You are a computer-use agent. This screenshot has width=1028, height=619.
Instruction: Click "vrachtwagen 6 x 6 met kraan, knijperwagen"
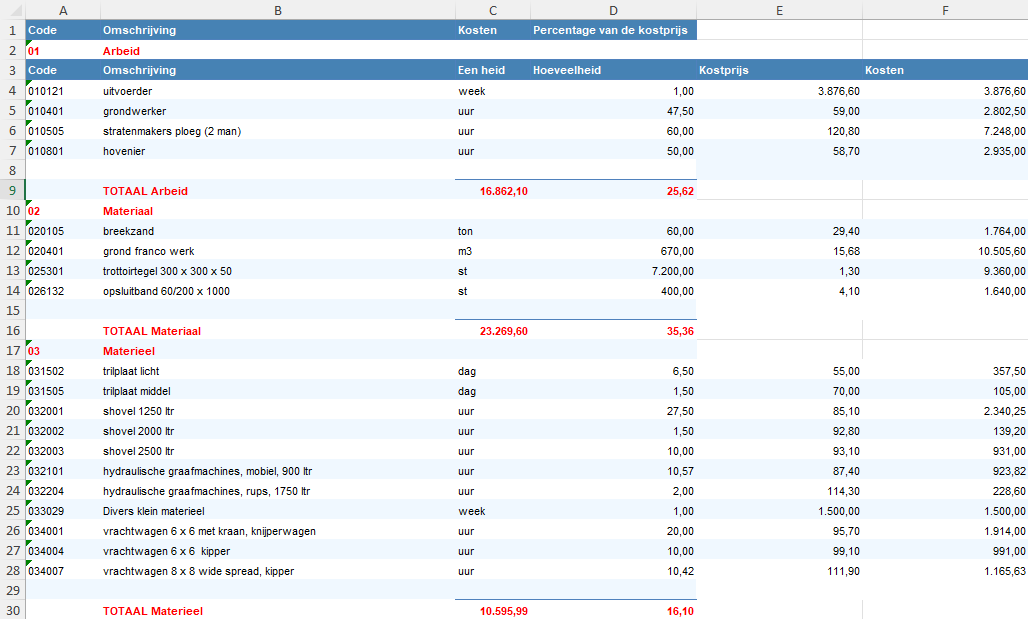209,531
